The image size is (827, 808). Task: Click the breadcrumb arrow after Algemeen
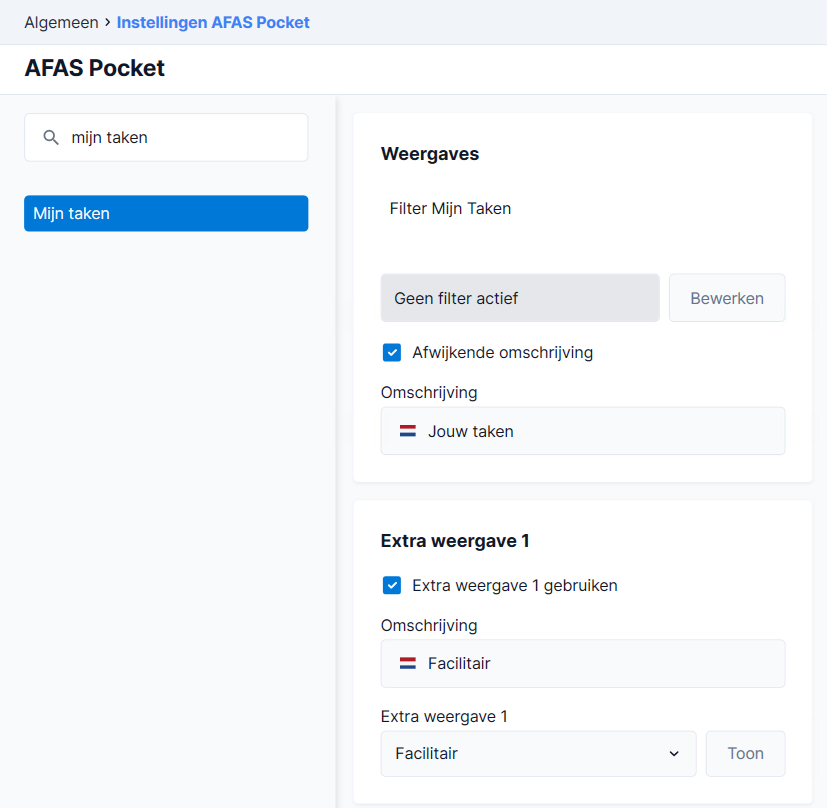pyautogui.click(x=108, y=22)
